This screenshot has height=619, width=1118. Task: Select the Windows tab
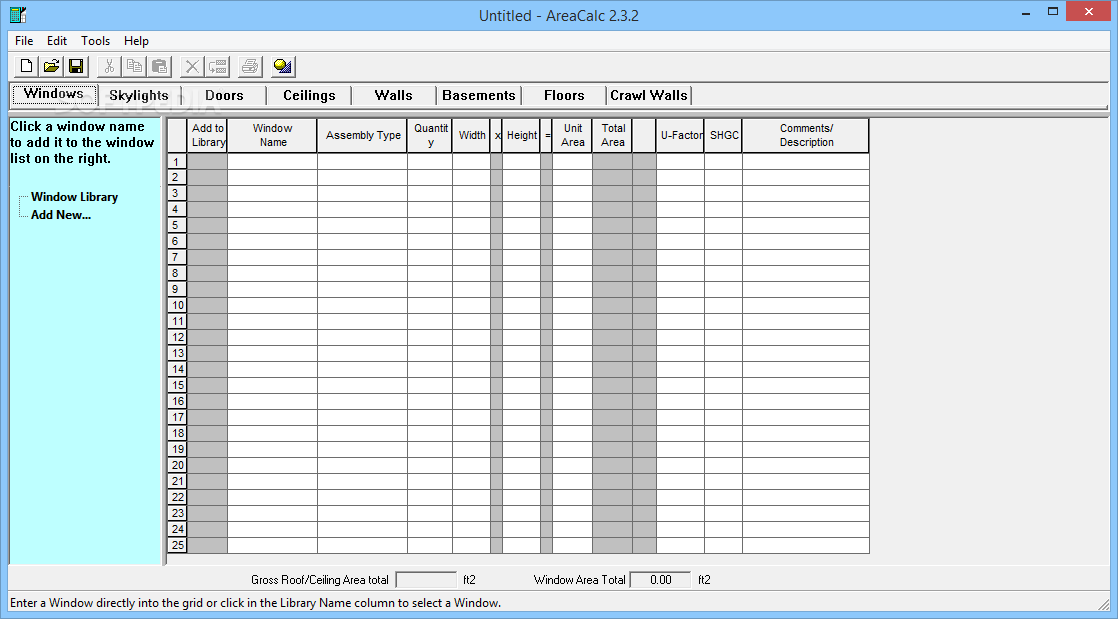53,93
